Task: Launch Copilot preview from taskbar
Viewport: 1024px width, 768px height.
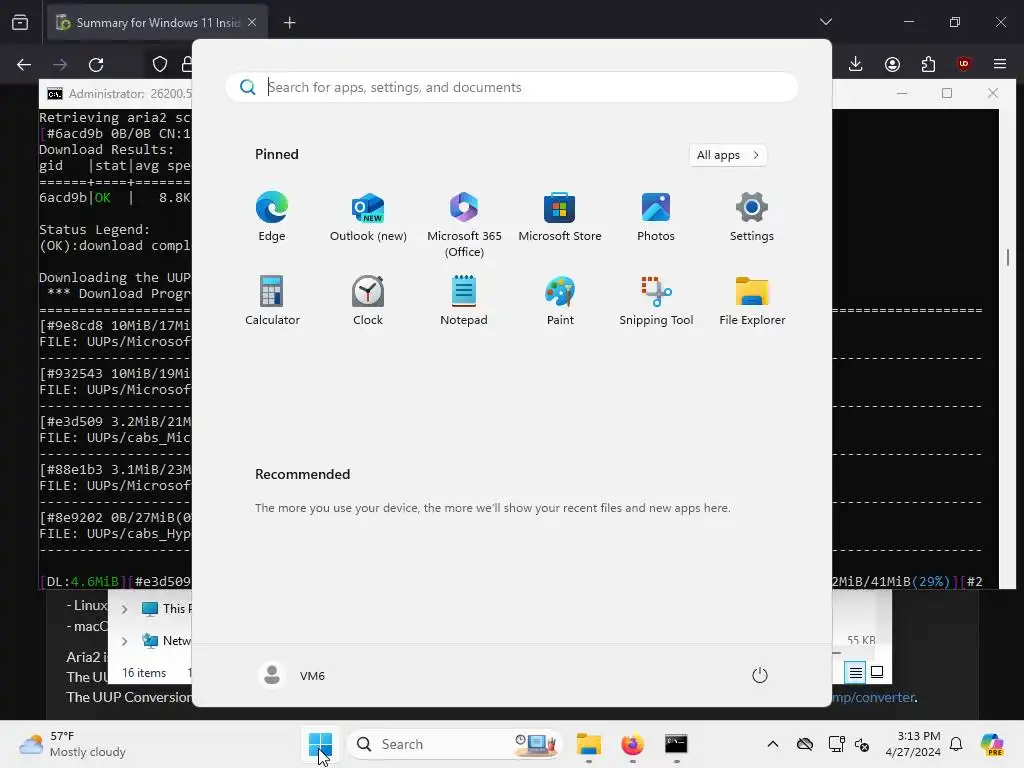Action: pos(992,744)
